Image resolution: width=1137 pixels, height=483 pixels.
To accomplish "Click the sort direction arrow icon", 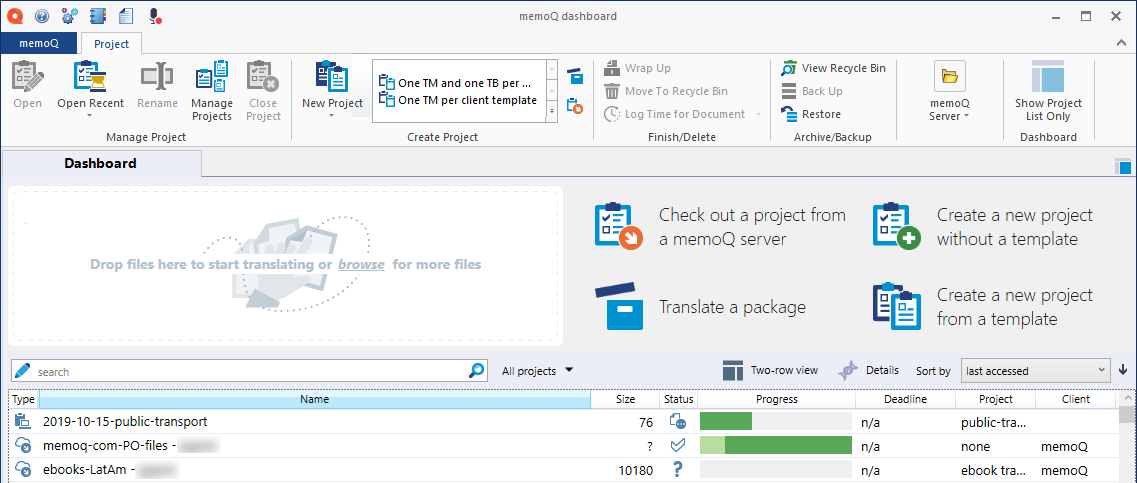I will coord(1123,370).
